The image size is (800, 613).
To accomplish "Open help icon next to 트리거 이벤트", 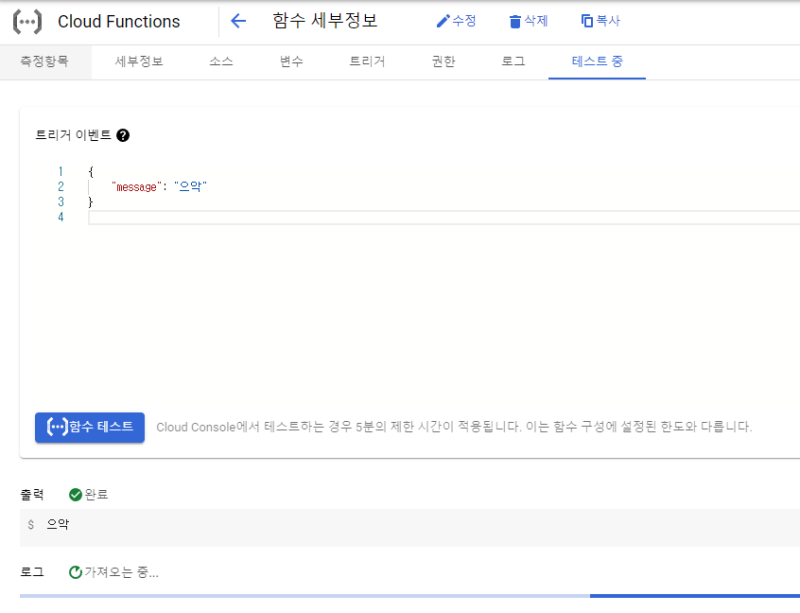I will point(123,136).
